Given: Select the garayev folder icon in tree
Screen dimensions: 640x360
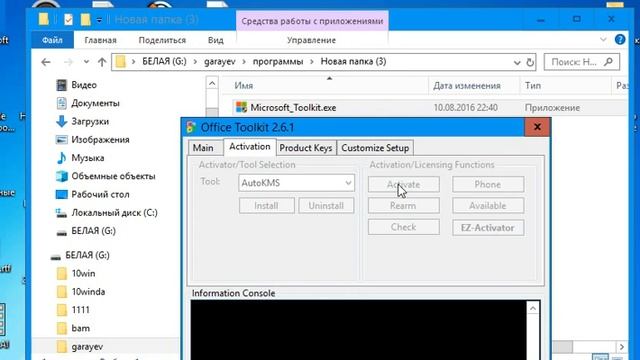Looking at the screenshot, I should click(x=62, y=347).
